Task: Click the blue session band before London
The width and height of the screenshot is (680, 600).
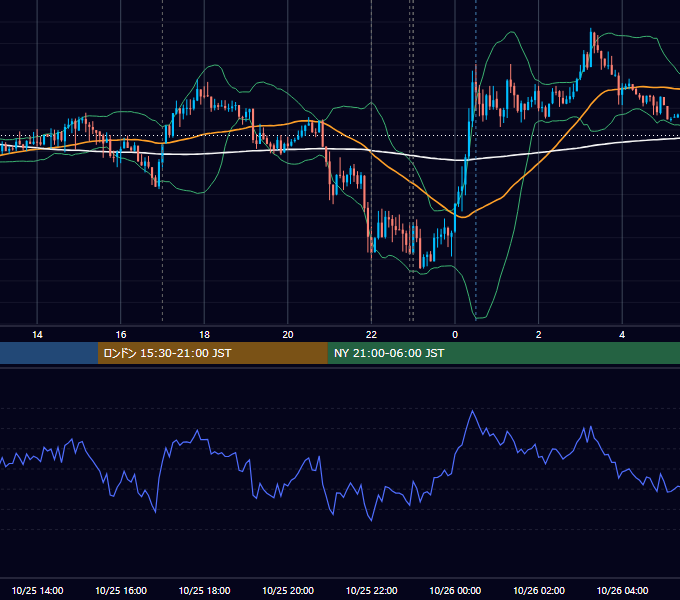Action: pyautogui.click(x=49, y=353)
